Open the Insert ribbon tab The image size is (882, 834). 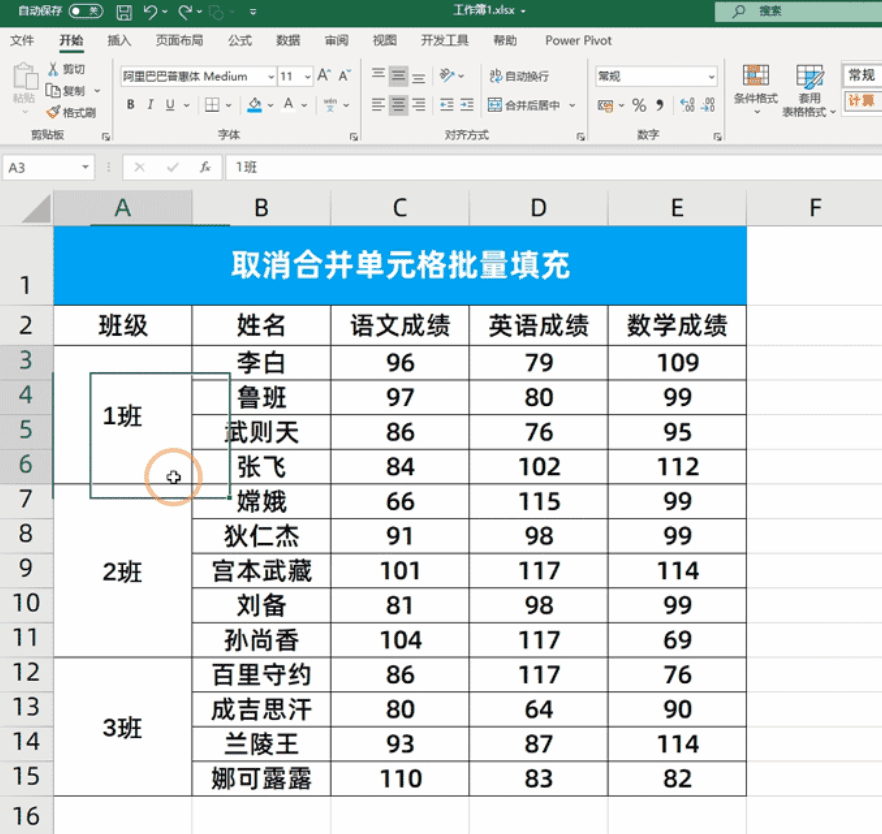click(119, 41)
